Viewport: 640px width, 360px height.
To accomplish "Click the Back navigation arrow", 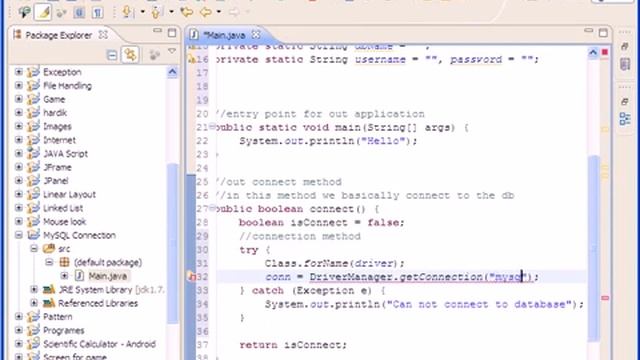I will [206, 12].
